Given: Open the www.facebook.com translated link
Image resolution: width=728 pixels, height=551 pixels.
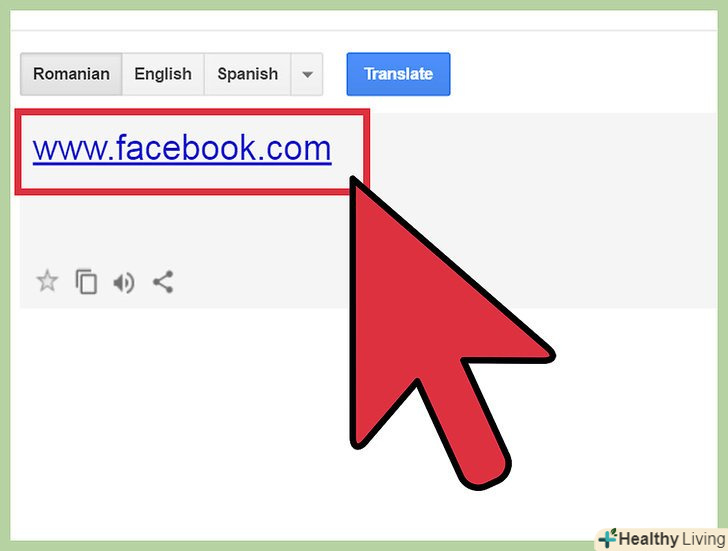Looking at the screenshot, I should 182,148.
